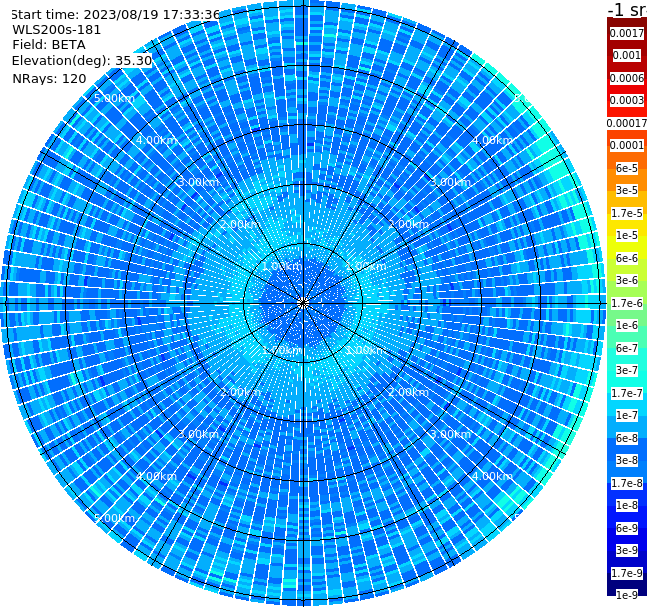Click the lower-left 4.00km range label
Image resolution: width=647 pixels, height=607 pixels.
click(156, 476)
